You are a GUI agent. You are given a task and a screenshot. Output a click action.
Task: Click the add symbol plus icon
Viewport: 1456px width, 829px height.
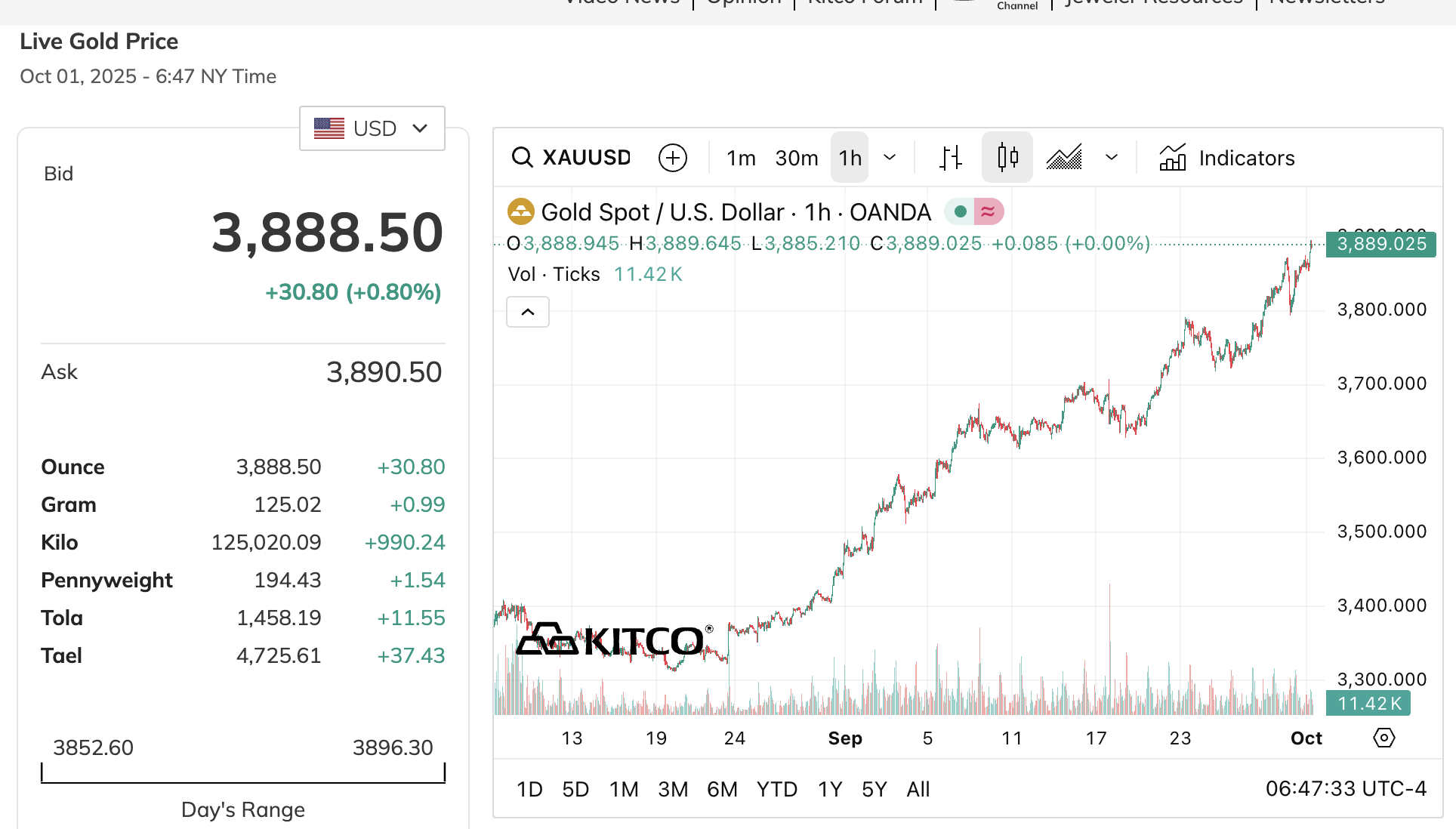[672, 158]
